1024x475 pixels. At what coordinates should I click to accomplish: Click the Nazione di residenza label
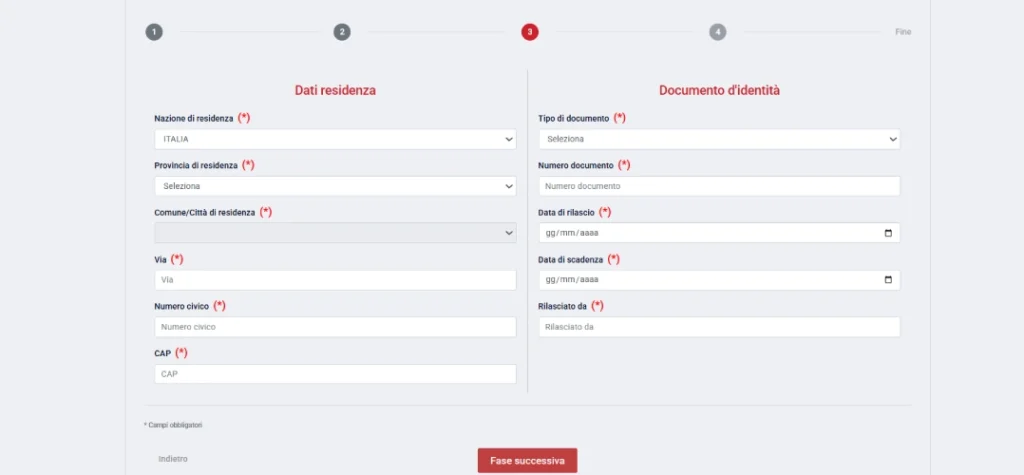[x=193, y=118]
